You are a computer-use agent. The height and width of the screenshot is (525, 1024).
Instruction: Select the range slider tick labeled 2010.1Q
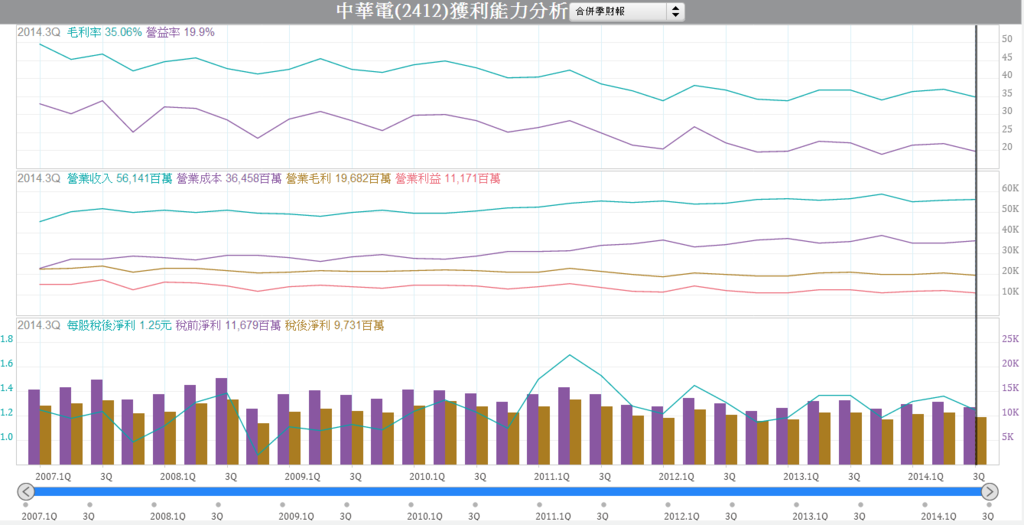[425, 517]
